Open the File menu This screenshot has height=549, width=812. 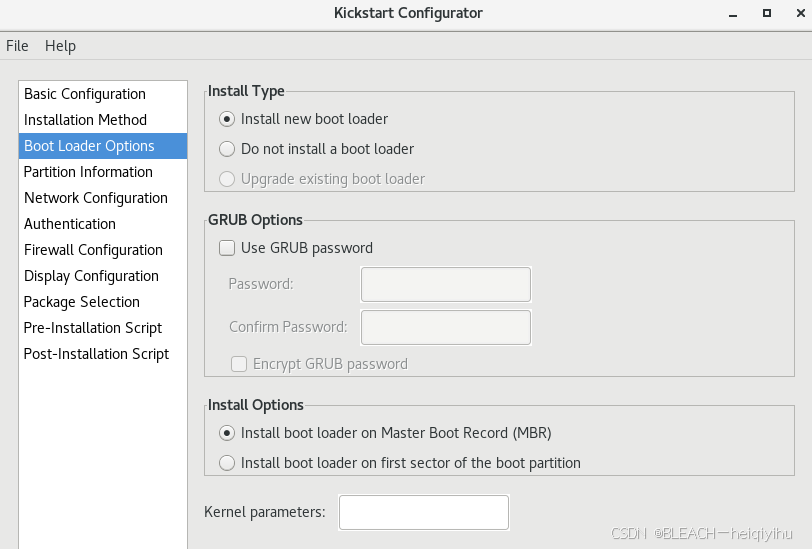point(17,46)
